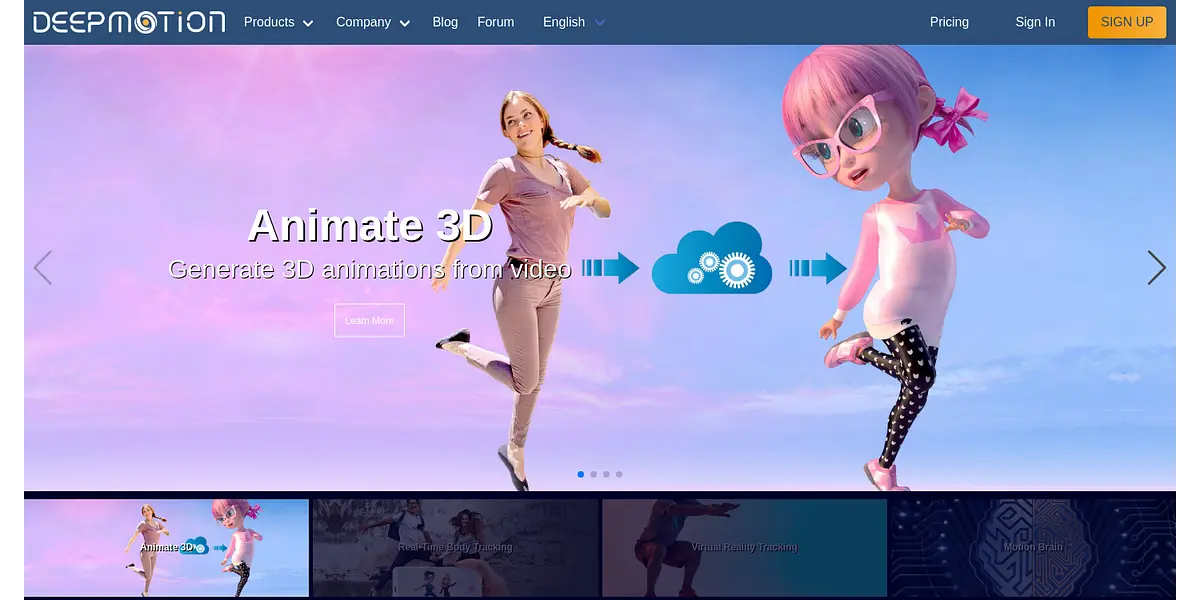Select the first carousel dot indicator
This screenshot has height=600, width=1200.
click(x=581, y=474)
